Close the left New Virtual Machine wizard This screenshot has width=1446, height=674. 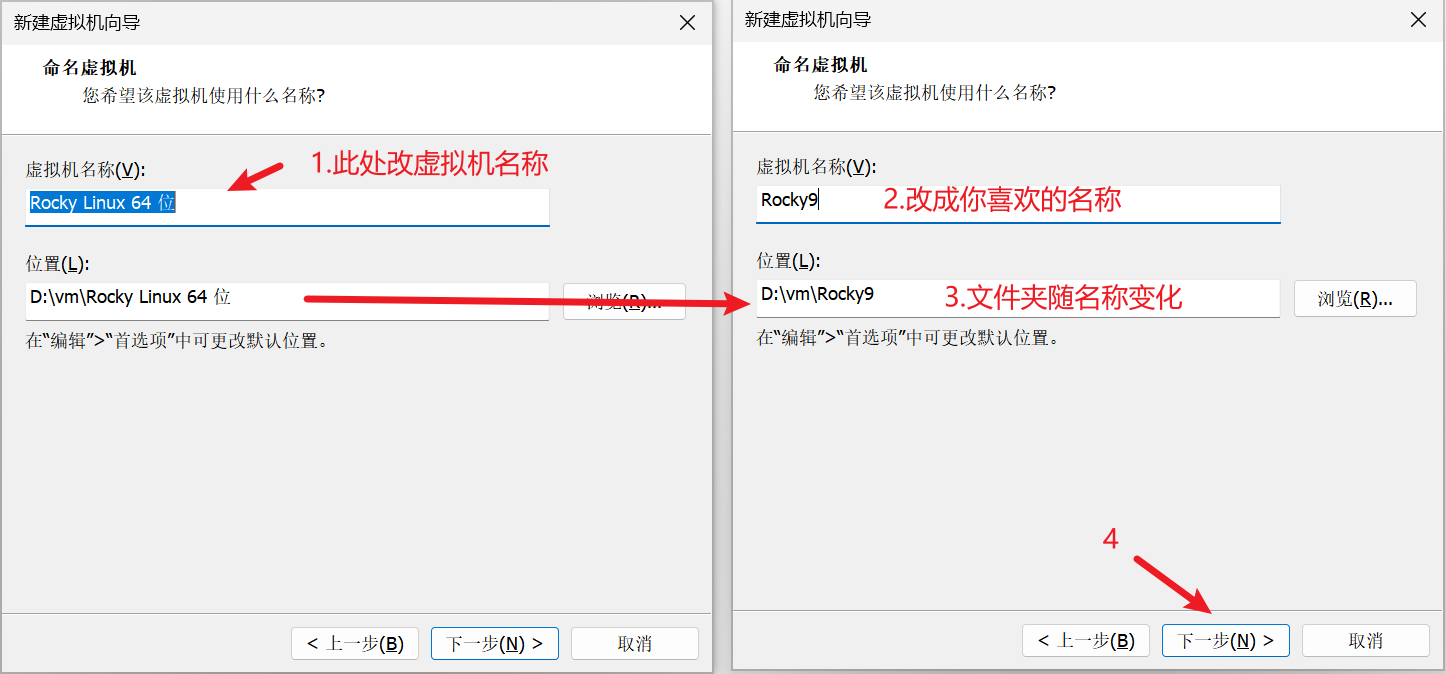[687, 22]
